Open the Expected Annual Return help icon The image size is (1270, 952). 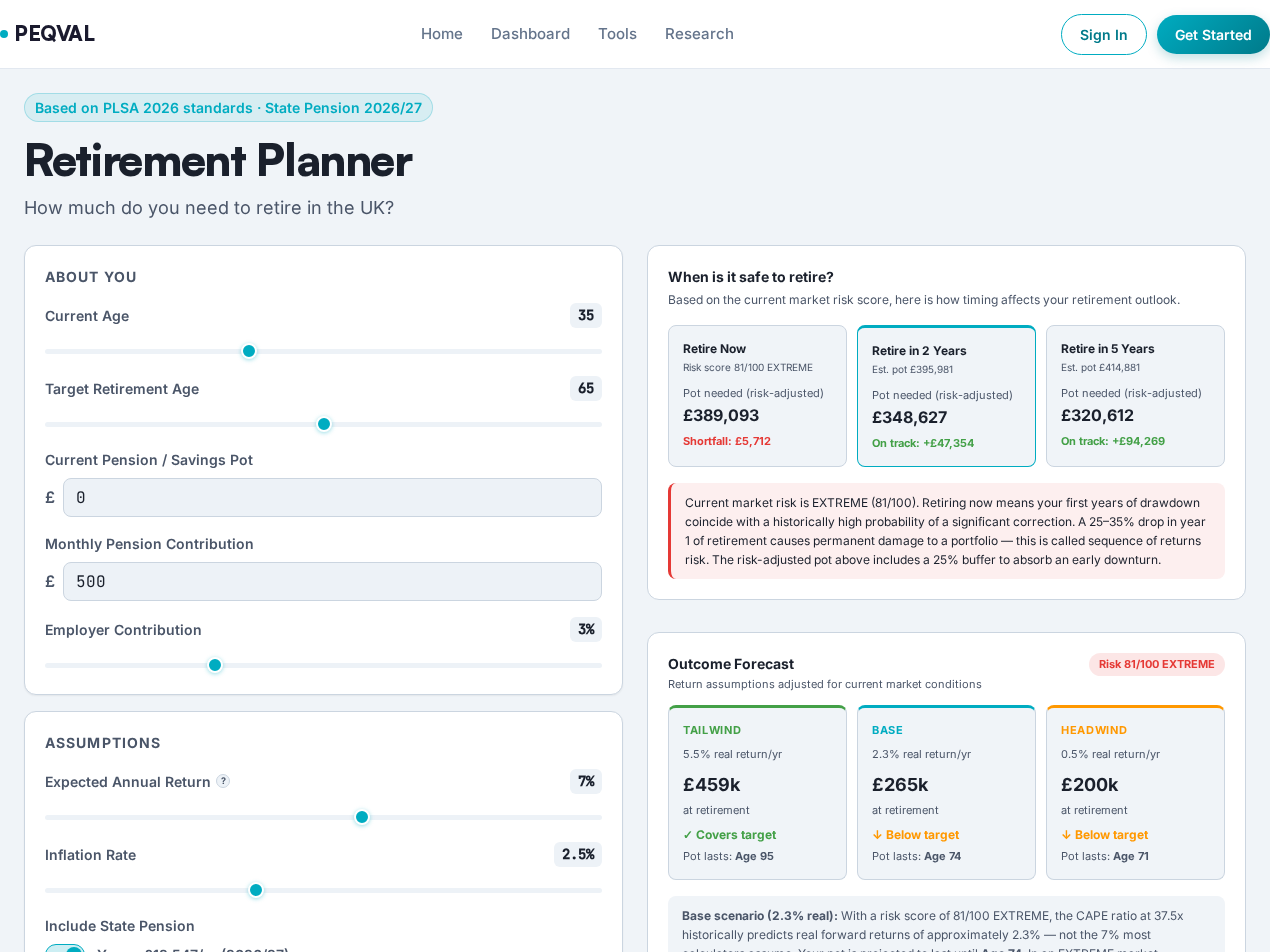(223, 781)
